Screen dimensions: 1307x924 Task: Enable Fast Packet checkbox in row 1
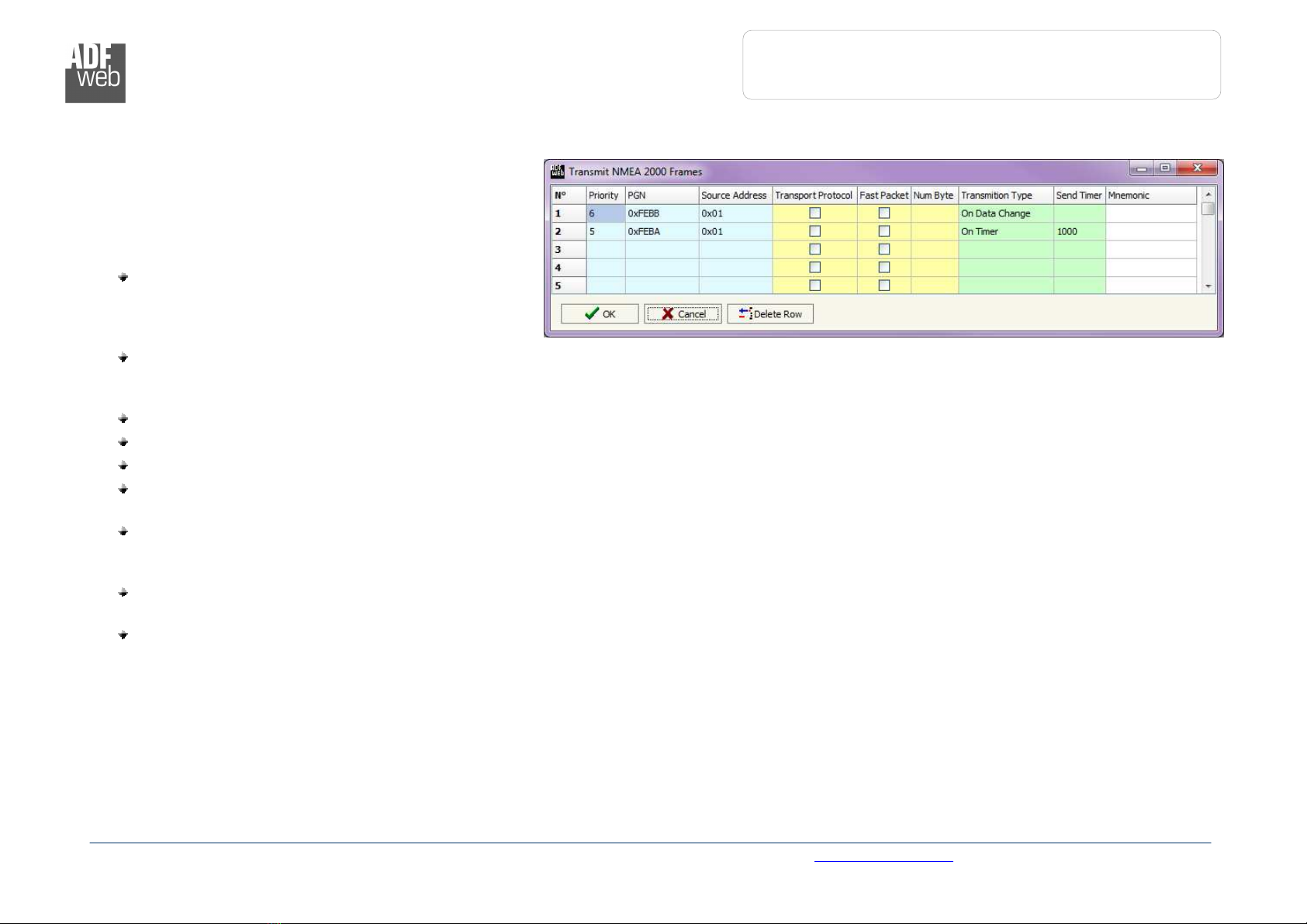(883, 213)
